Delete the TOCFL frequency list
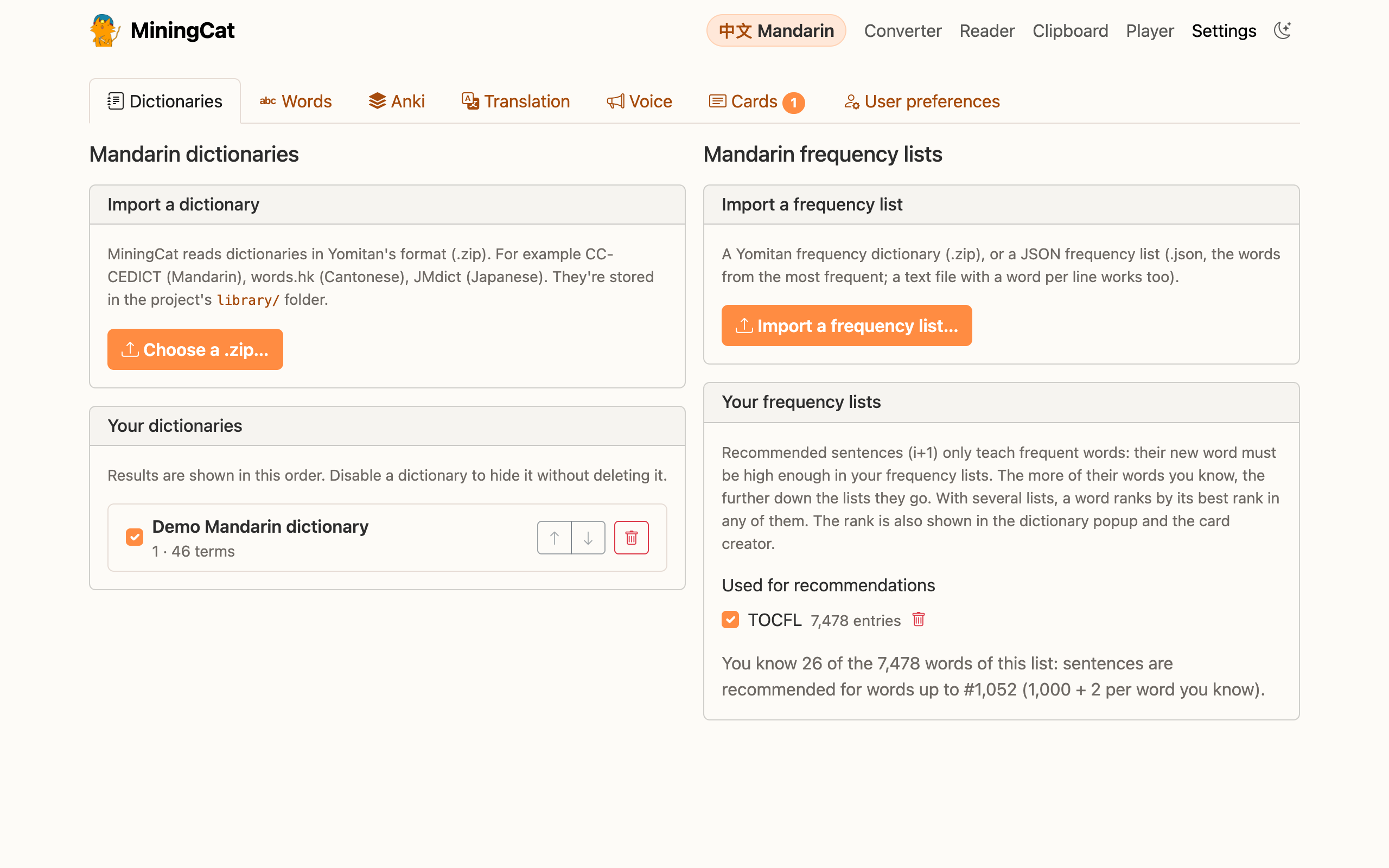 (x=919, y=620)
